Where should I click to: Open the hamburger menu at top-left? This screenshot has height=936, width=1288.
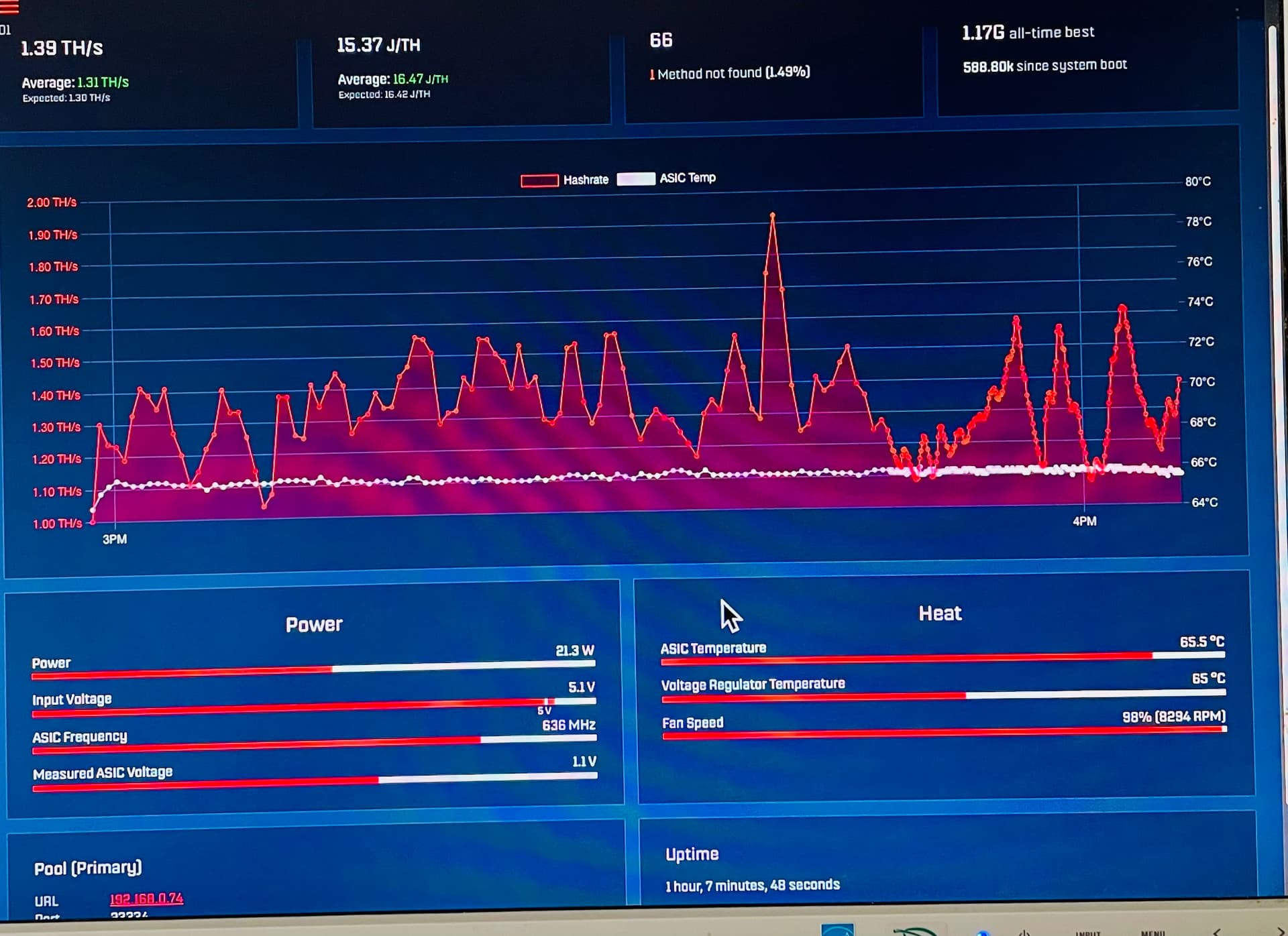(9, 7)
